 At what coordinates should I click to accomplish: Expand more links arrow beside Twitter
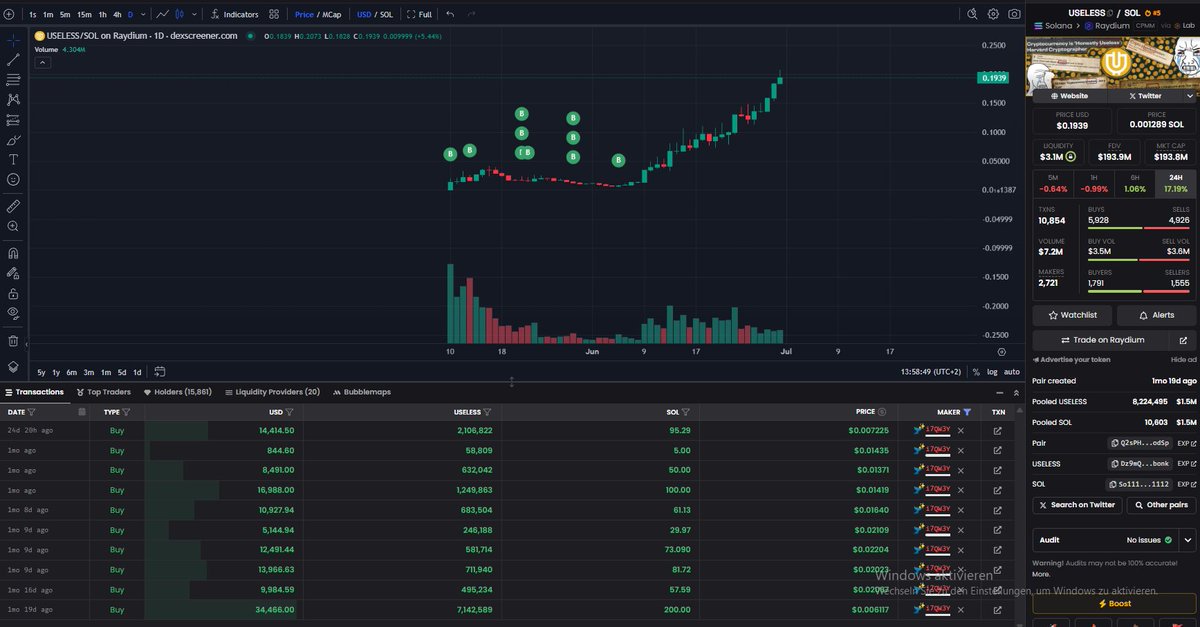(x=1189, y=96)
